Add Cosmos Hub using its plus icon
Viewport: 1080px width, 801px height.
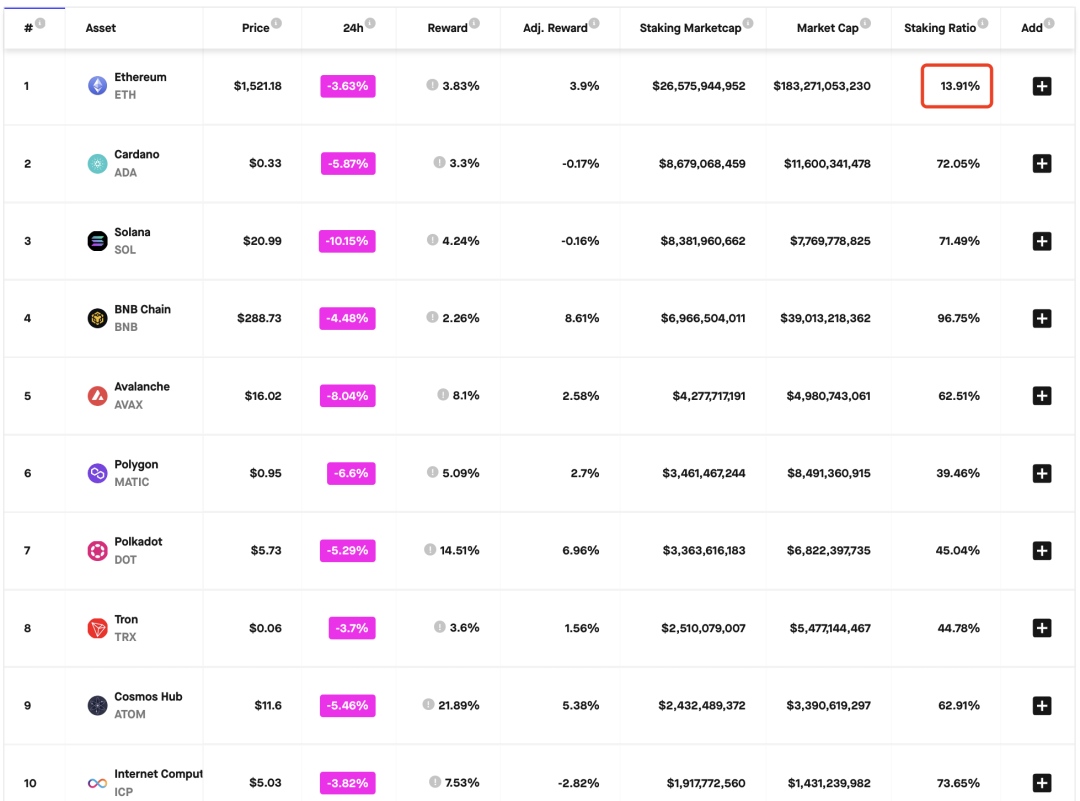[1041, 705]
